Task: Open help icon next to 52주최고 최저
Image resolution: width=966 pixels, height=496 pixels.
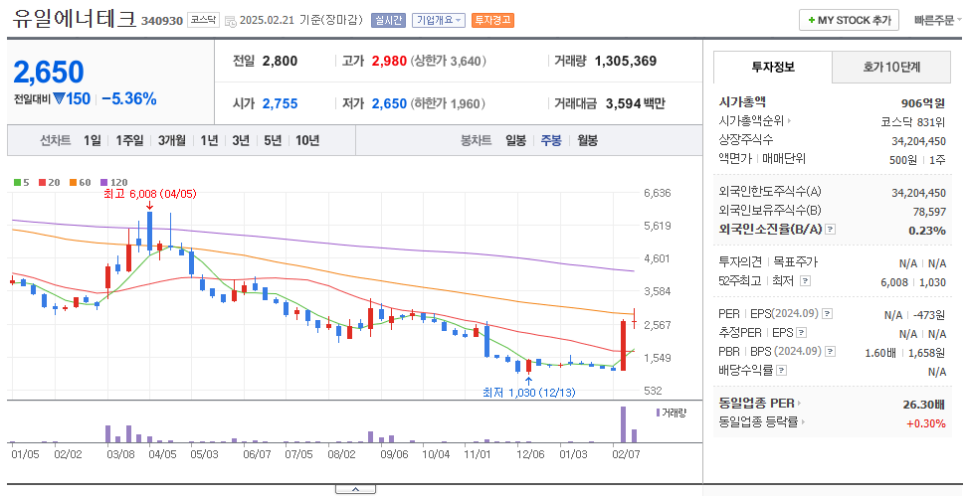Action: pos(805,281)
